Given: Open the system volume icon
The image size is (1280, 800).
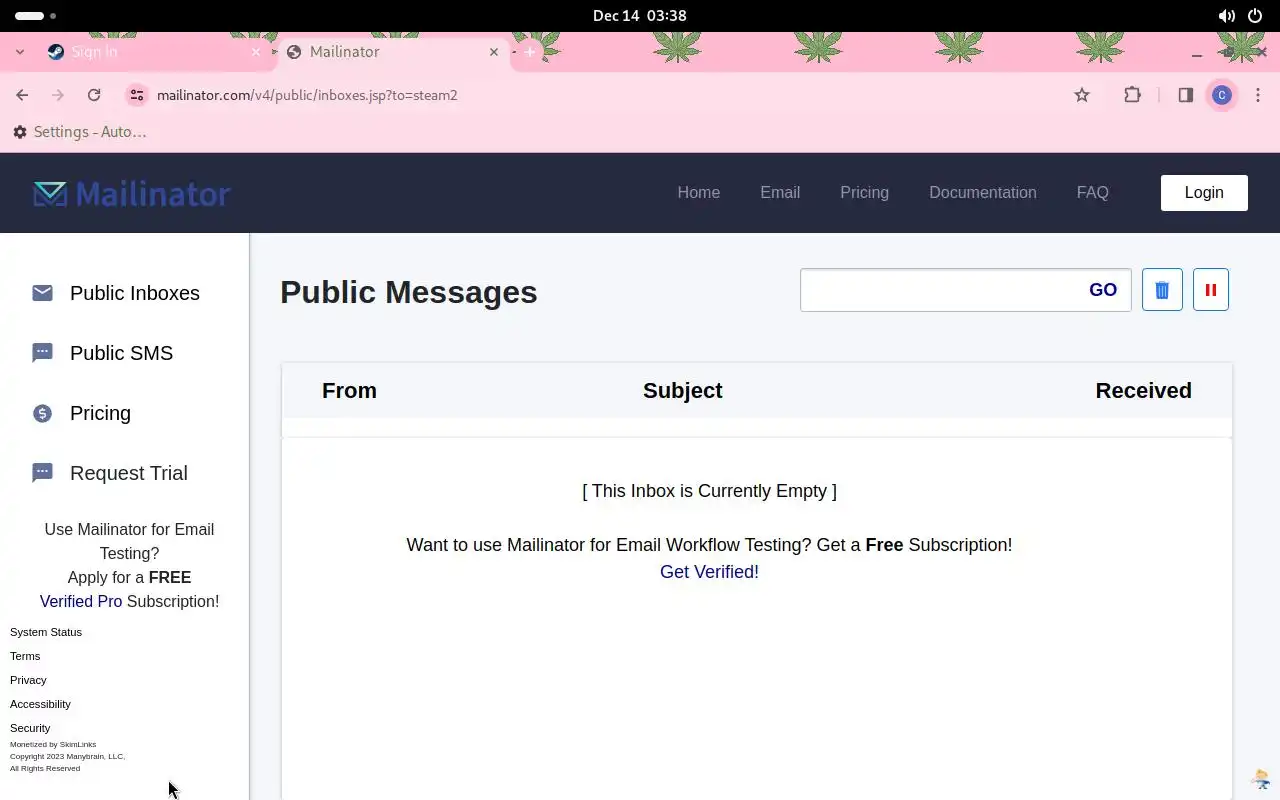Looking at the screenshot, I should point(1226,16).
